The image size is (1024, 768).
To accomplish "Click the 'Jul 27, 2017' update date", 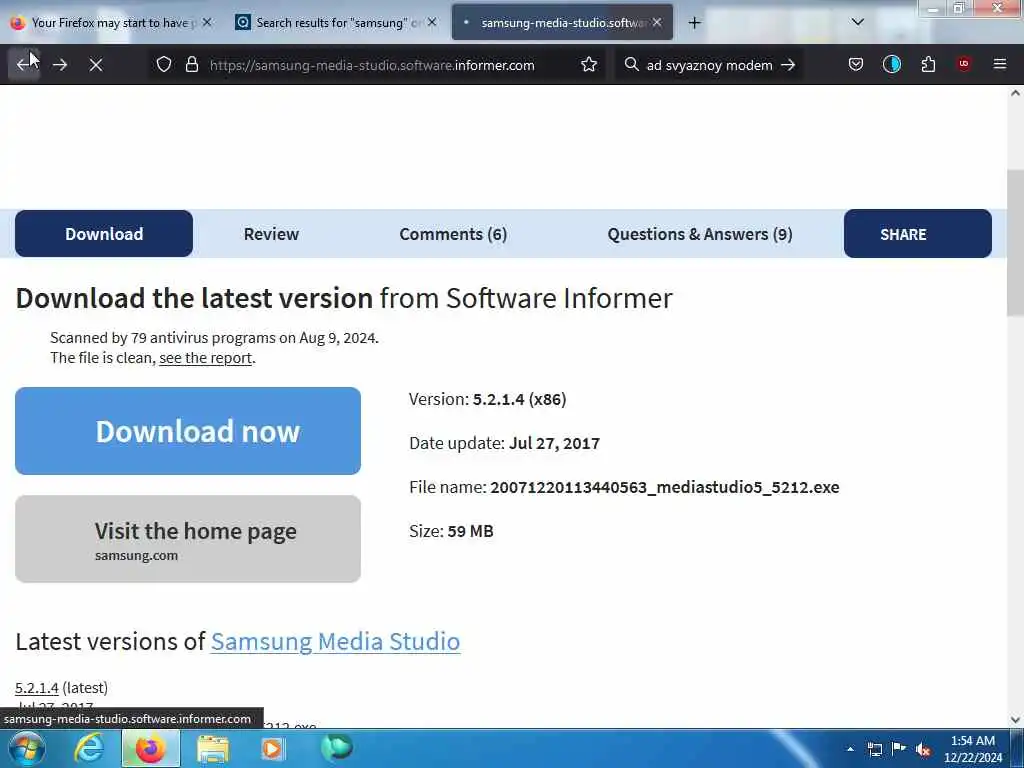I will click(554, 443).
